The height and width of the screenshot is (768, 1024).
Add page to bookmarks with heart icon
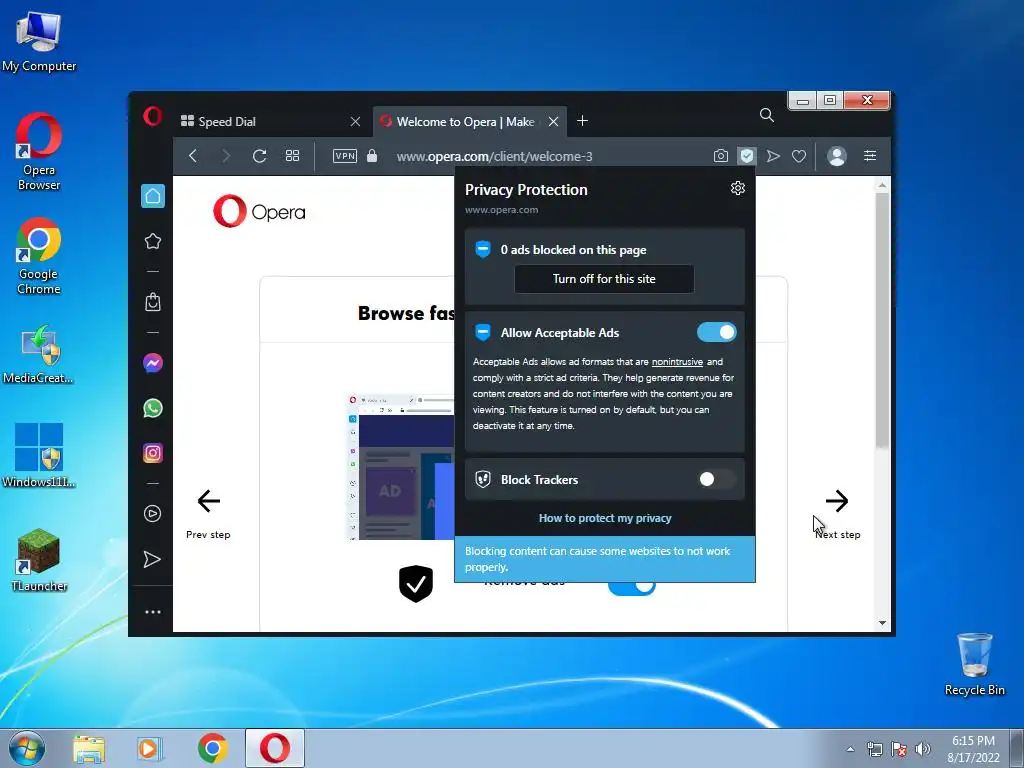point(799,156)
